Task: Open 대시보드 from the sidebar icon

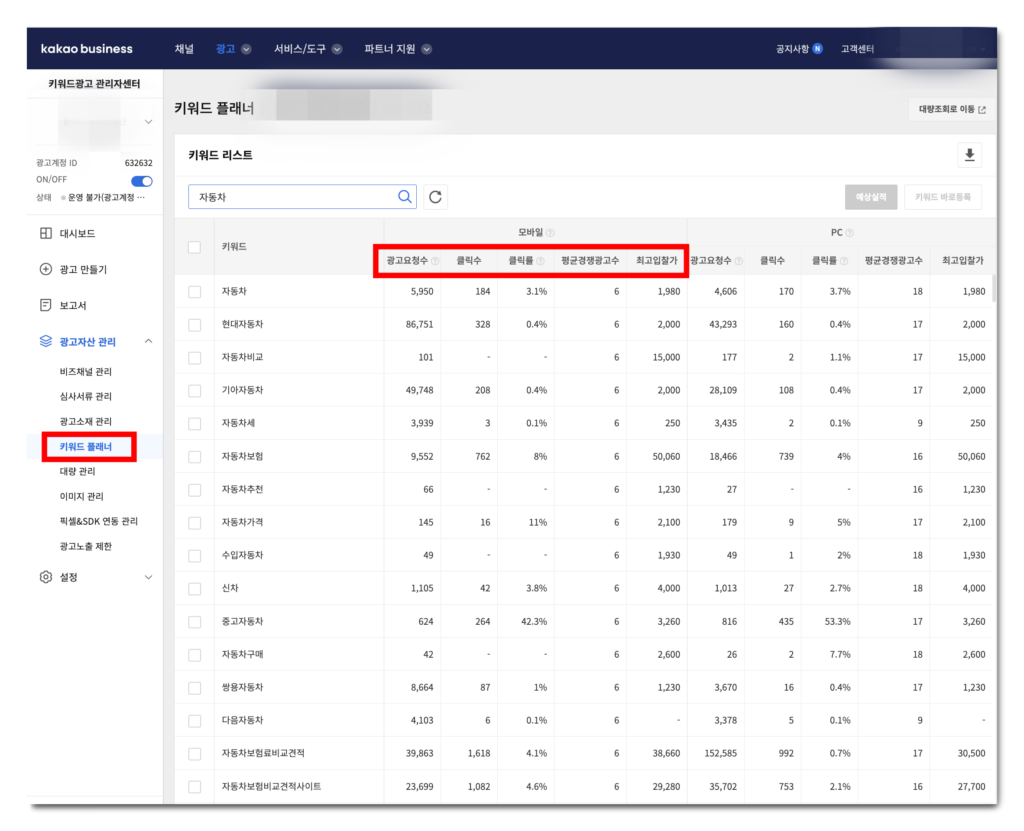Action: [x=45, y=234]
